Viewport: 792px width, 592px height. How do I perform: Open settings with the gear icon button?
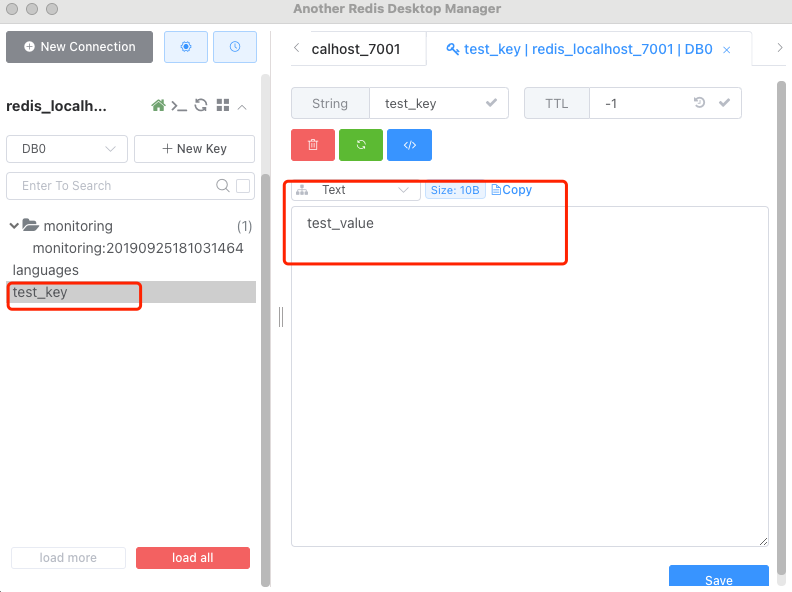(x=185, y=47)
